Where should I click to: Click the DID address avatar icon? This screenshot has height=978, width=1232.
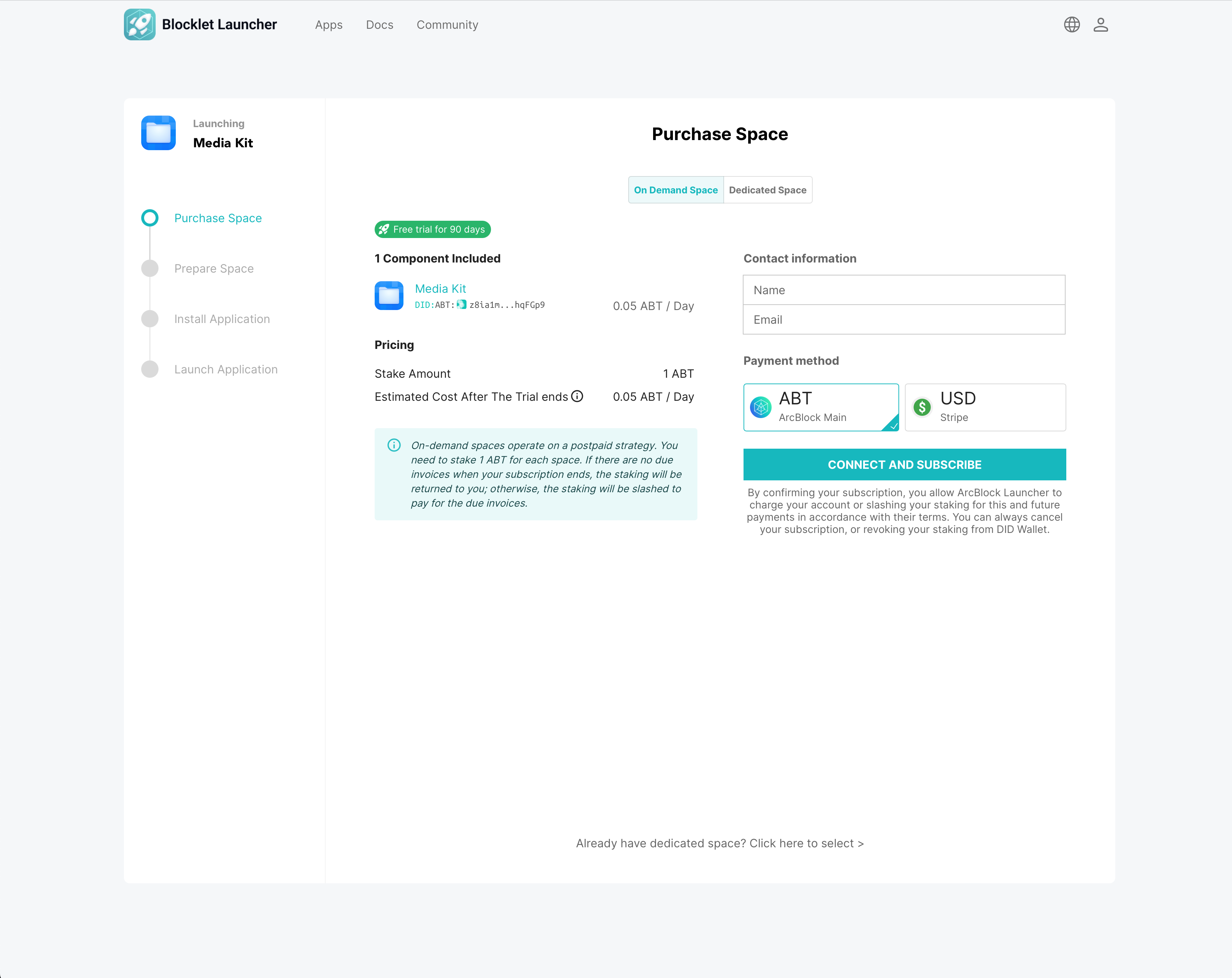(462, 305)
